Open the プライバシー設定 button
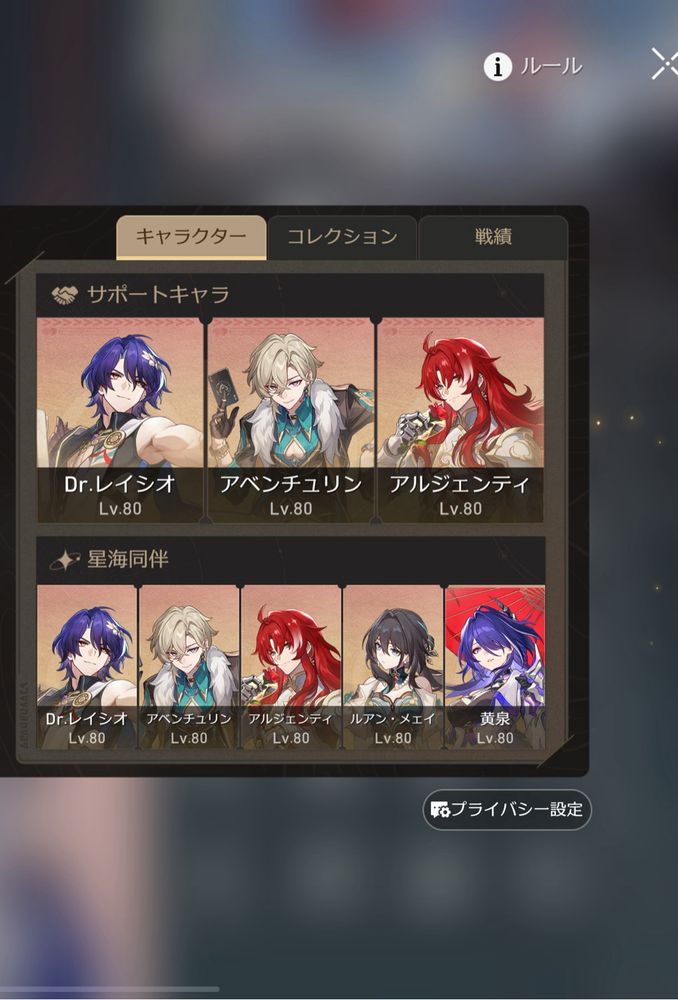The height and width of the screenshot is (1000, 678). click(x=507, y=810)
